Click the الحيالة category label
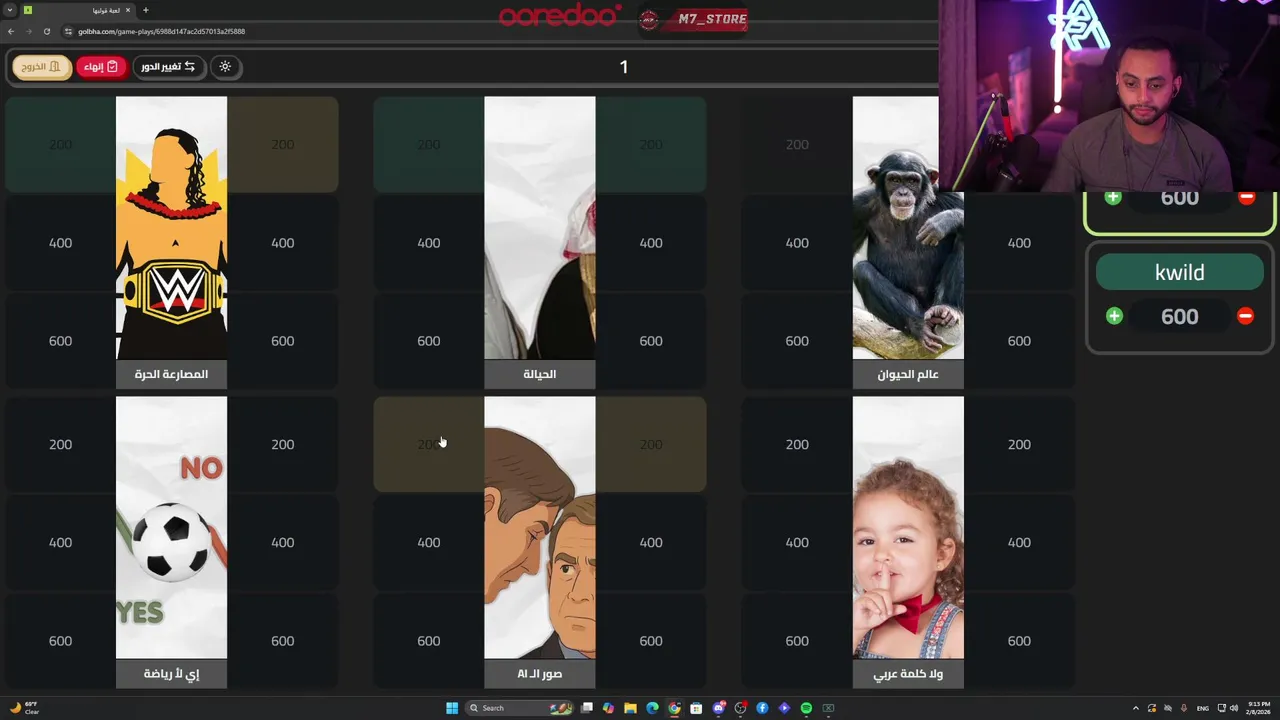The height and width of the screenshot is (720, 1280). [x=540, y=374]
